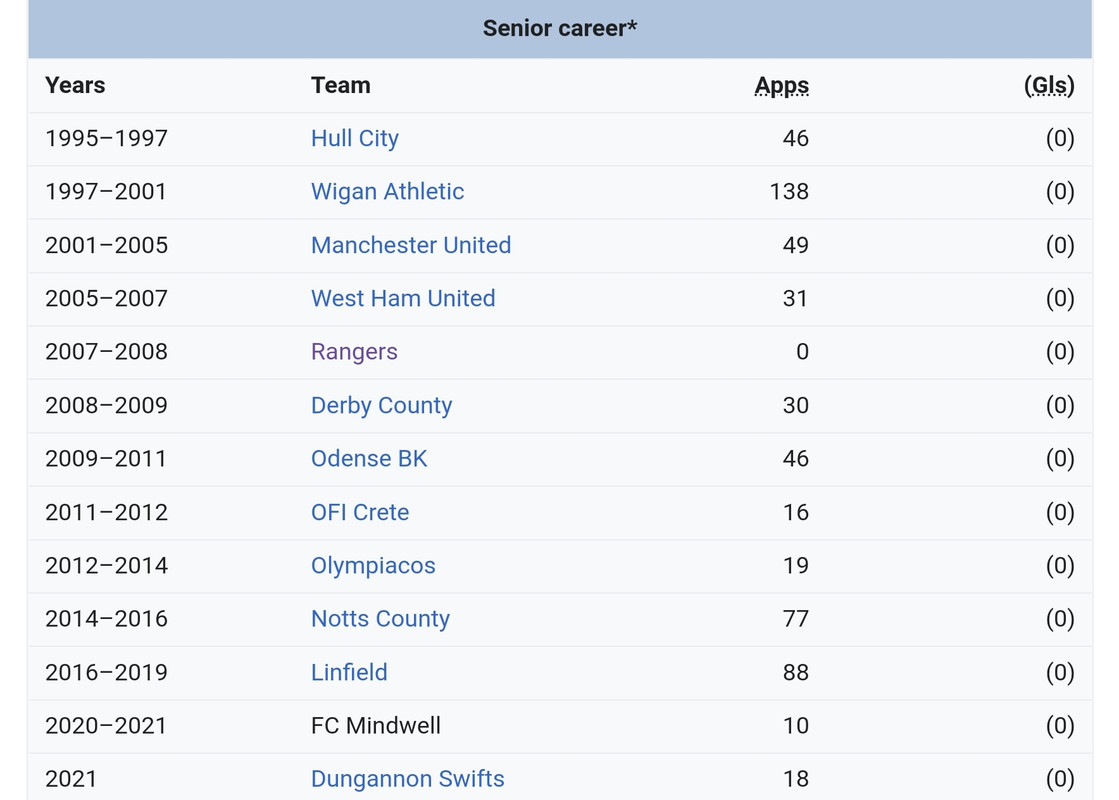Screen dimensions: 1119x800
Task: Click the Gls abbreviation header
Action: tap(1049, 86)
